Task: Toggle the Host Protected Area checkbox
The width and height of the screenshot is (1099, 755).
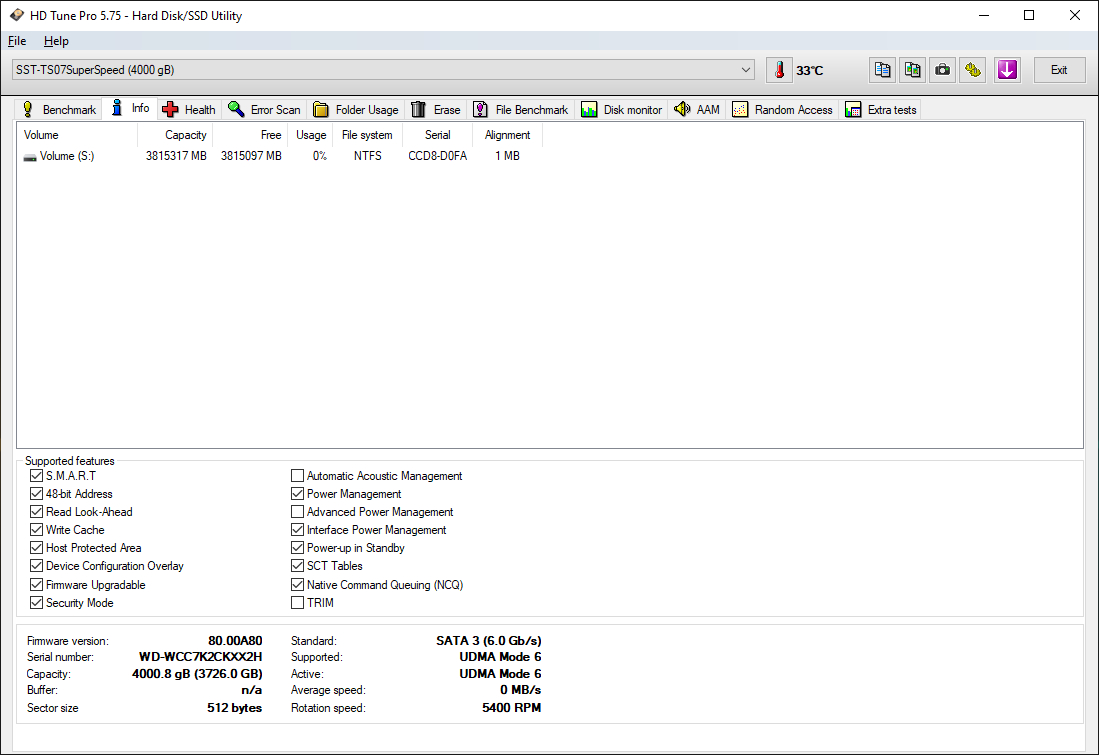Action: click(x=36, y=547)
